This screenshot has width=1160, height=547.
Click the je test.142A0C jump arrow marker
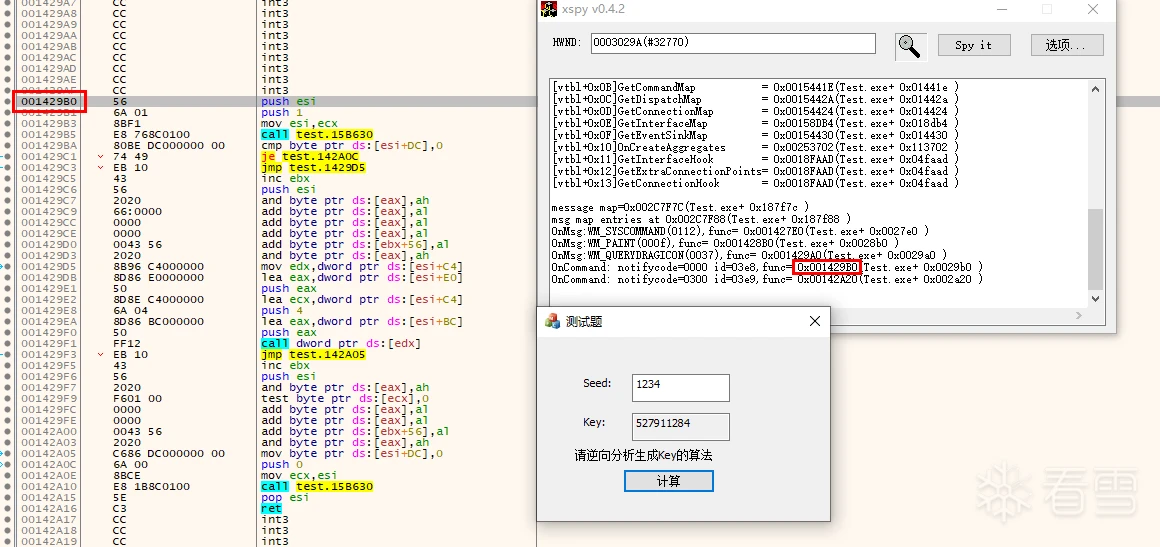point(101,157)
